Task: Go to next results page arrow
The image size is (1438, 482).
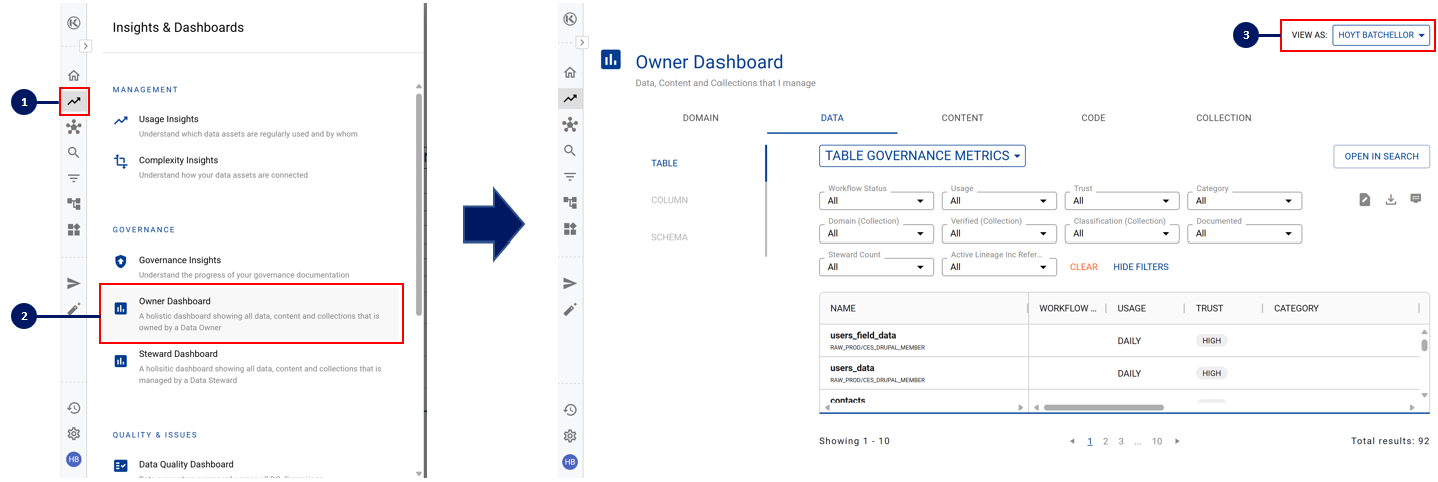Action: click(1177, 441)
